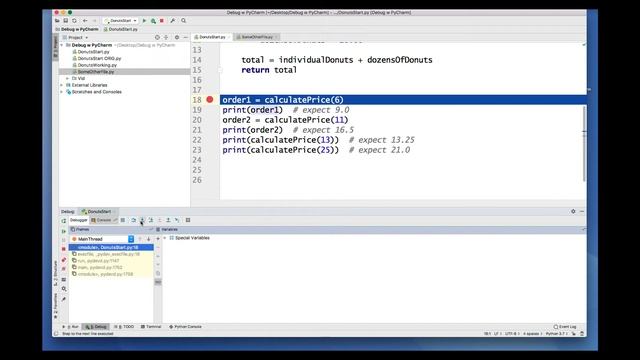Select the main, pydevd.py frame
Viewport: 640px width, 360px height.
(x=111, y=267)
